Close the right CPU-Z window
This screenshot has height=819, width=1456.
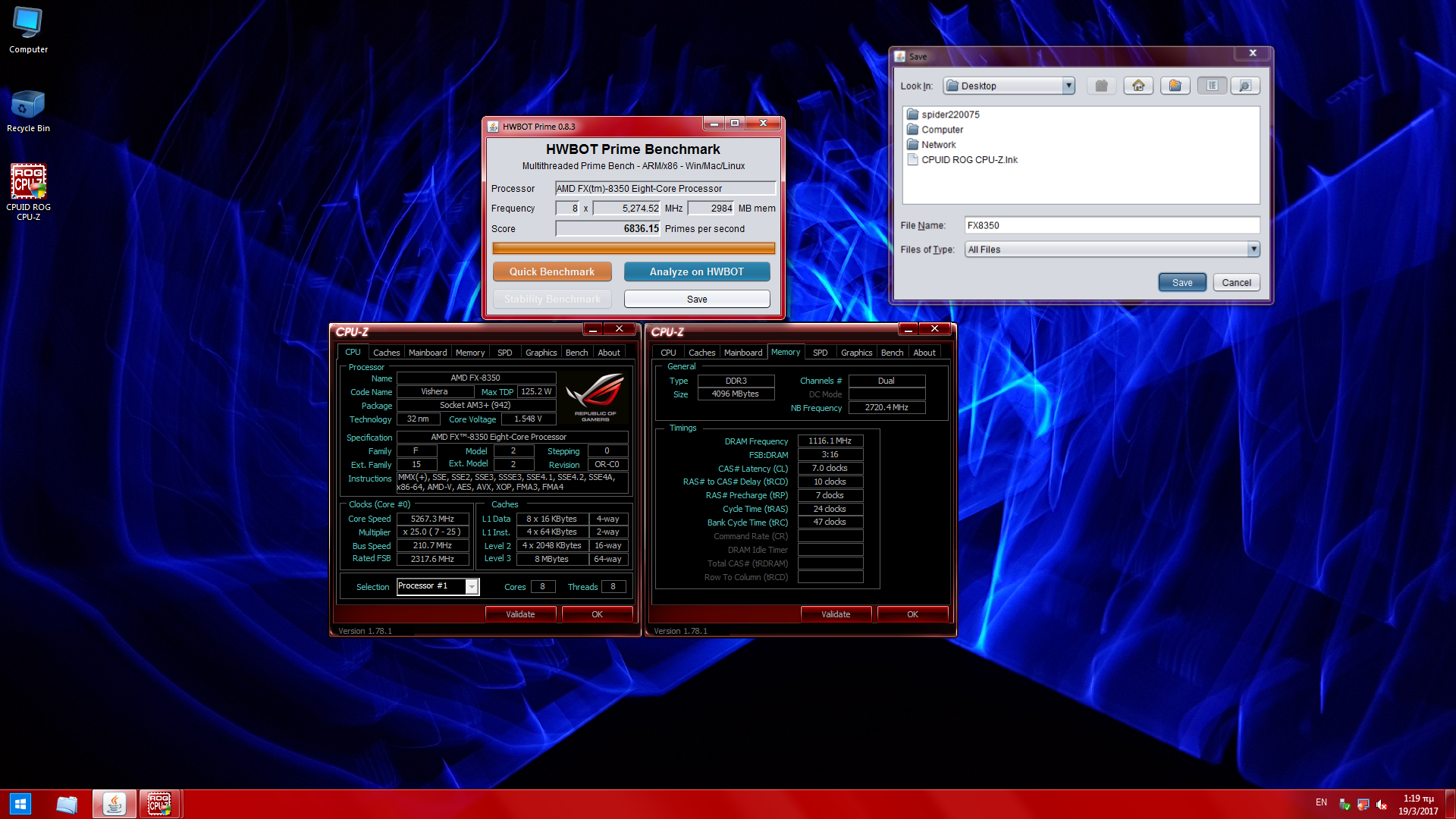[934, 329]
